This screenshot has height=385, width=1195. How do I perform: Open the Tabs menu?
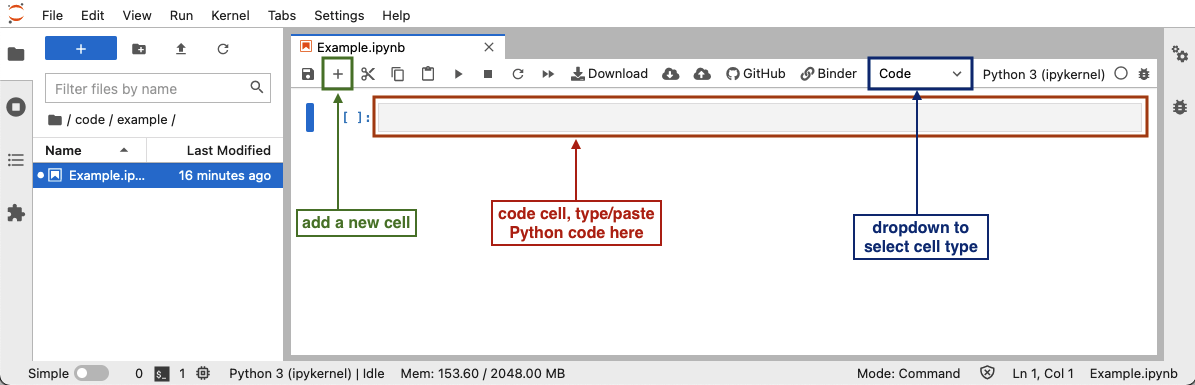click(x=282, y=15)
